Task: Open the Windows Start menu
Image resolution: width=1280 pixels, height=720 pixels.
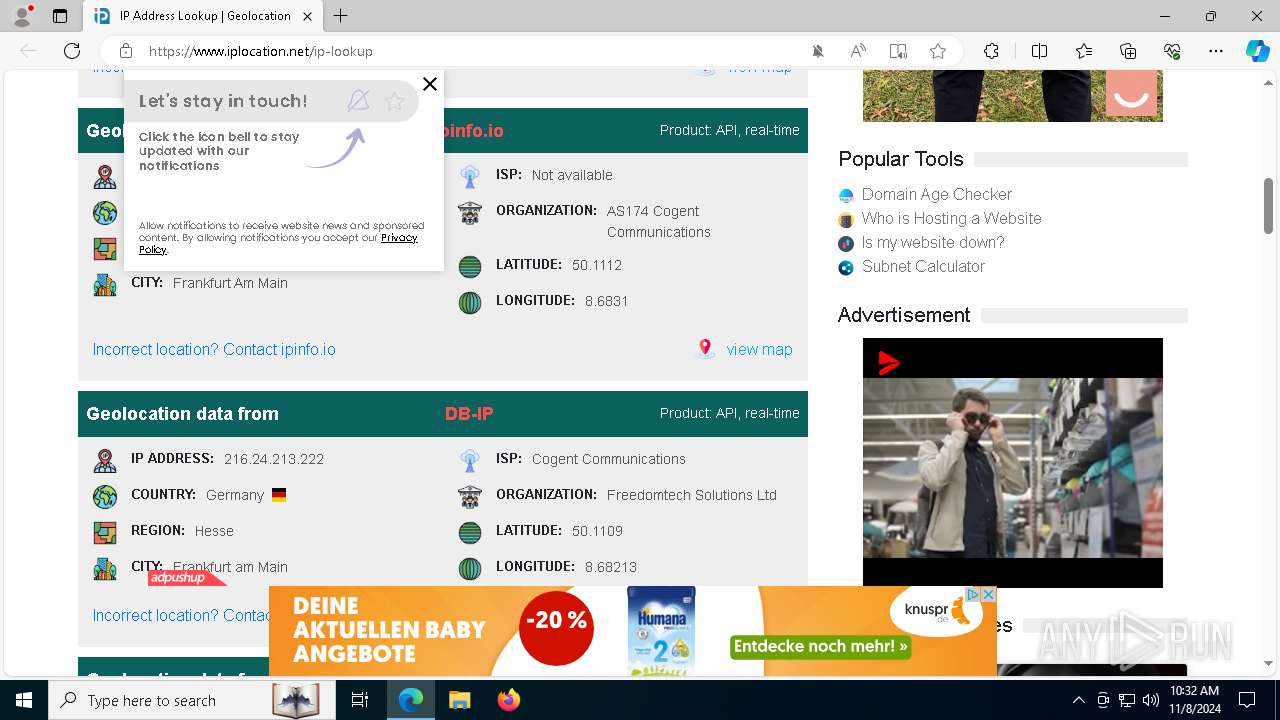Action: click(x=24, y=700)
